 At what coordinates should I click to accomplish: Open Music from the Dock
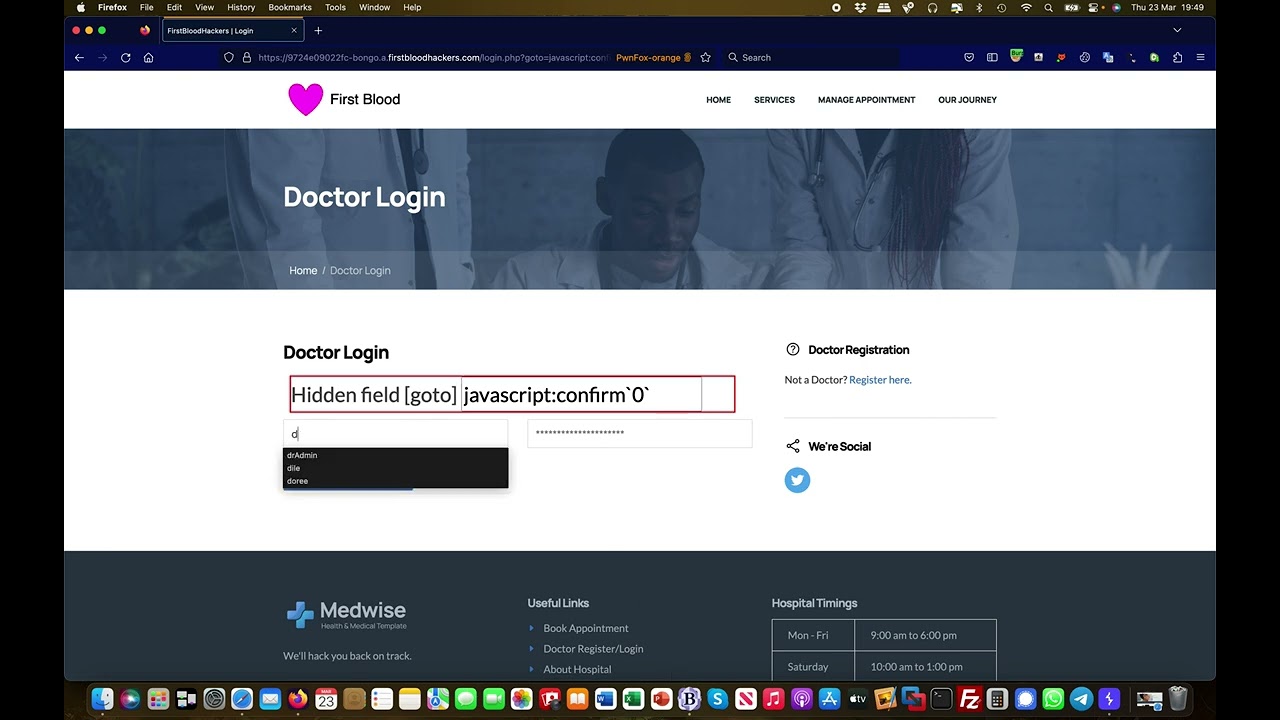(x=773, y=699)
